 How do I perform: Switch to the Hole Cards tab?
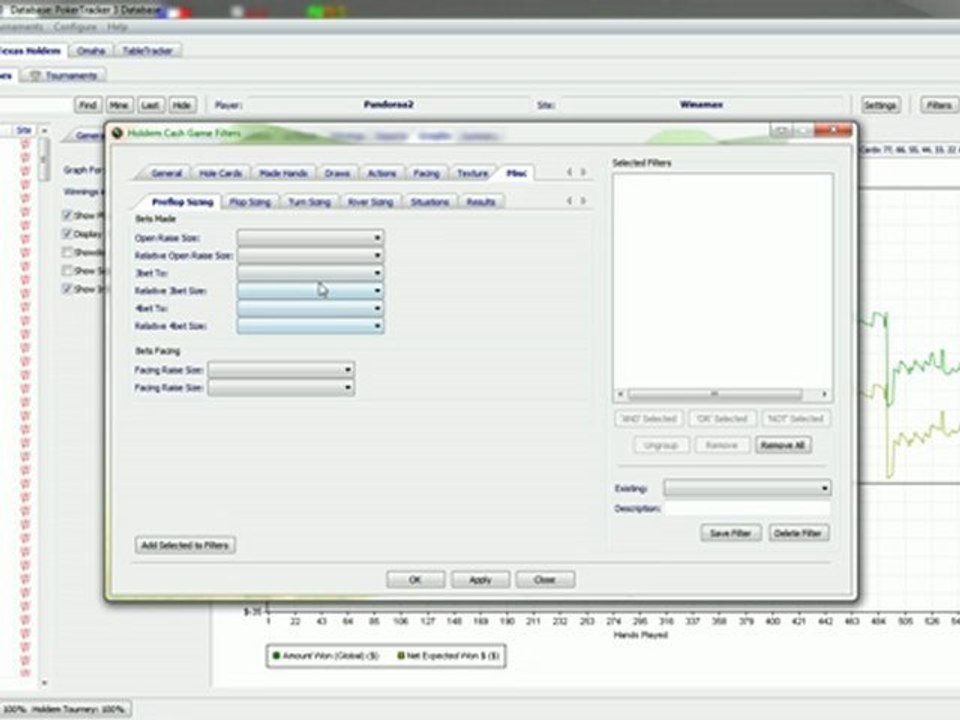click(x=220, y=173)
